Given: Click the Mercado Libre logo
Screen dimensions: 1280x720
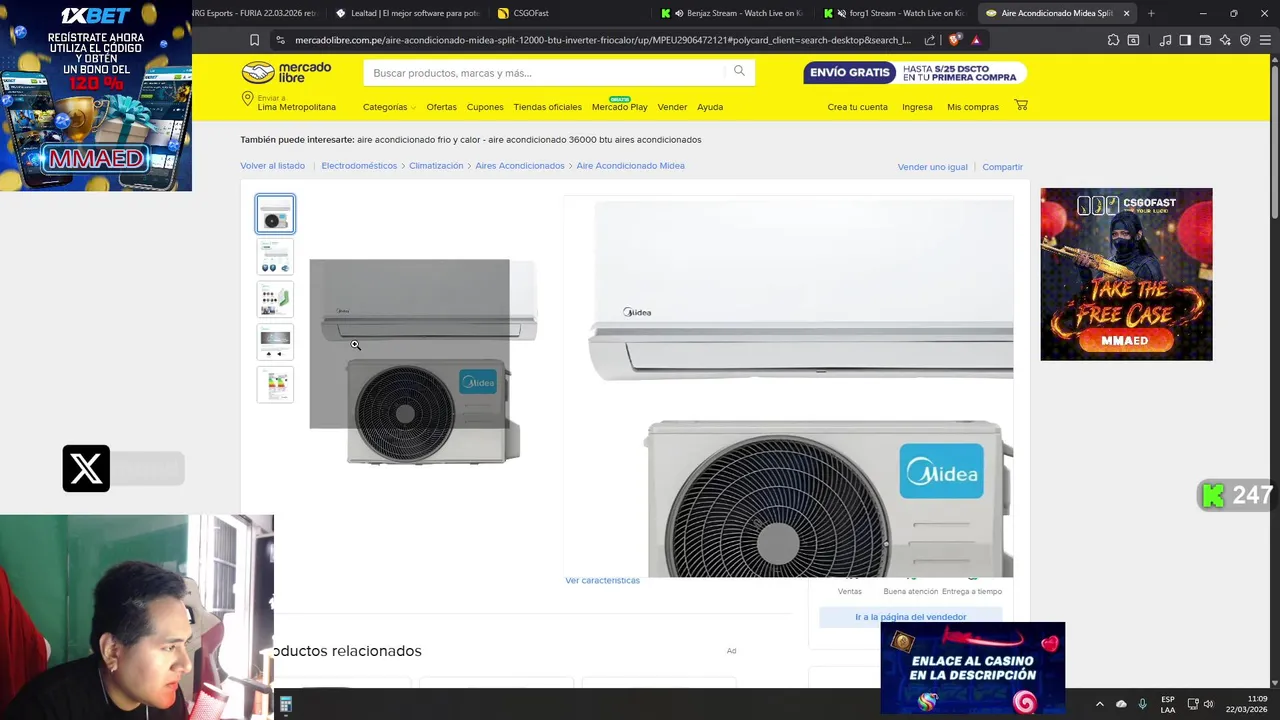Looking at the screenshot, I should pos(286,72).
